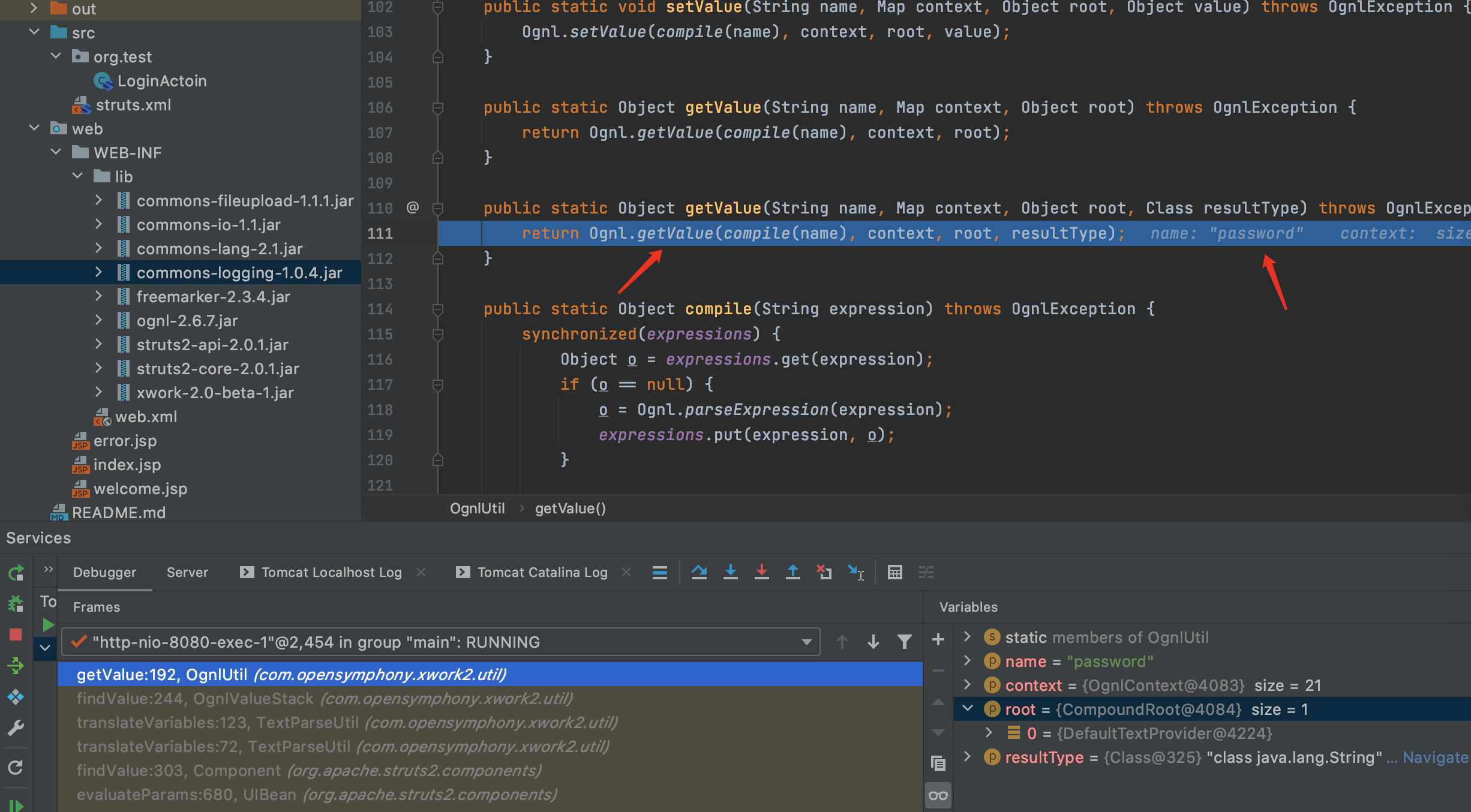1471x812 pixels.
Task: Click the gutter annotation icon on line 110
Action: pyautogui.click(x=413, y=207)
